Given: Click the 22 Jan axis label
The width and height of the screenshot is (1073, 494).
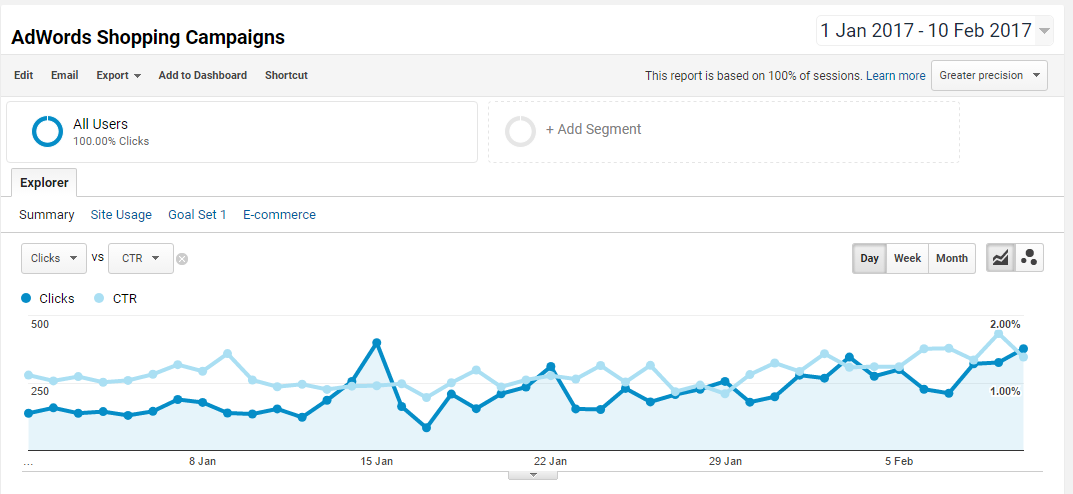Looking at the screenshot, I should click(551, 461).
